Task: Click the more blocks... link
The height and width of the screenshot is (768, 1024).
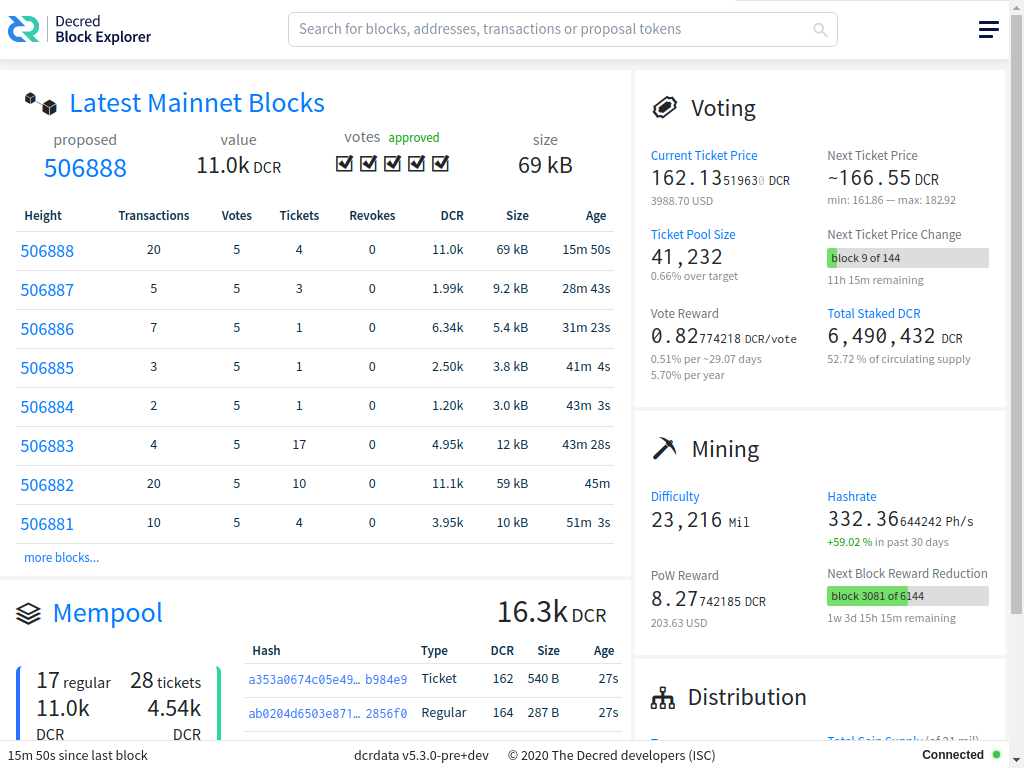Action: pos(61,558)
